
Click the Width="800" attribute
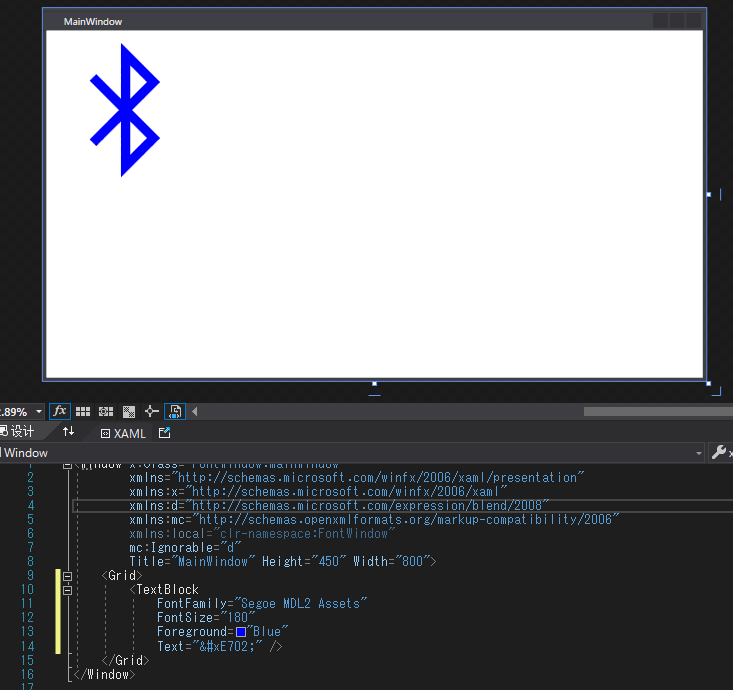click(x=391, y=561)
